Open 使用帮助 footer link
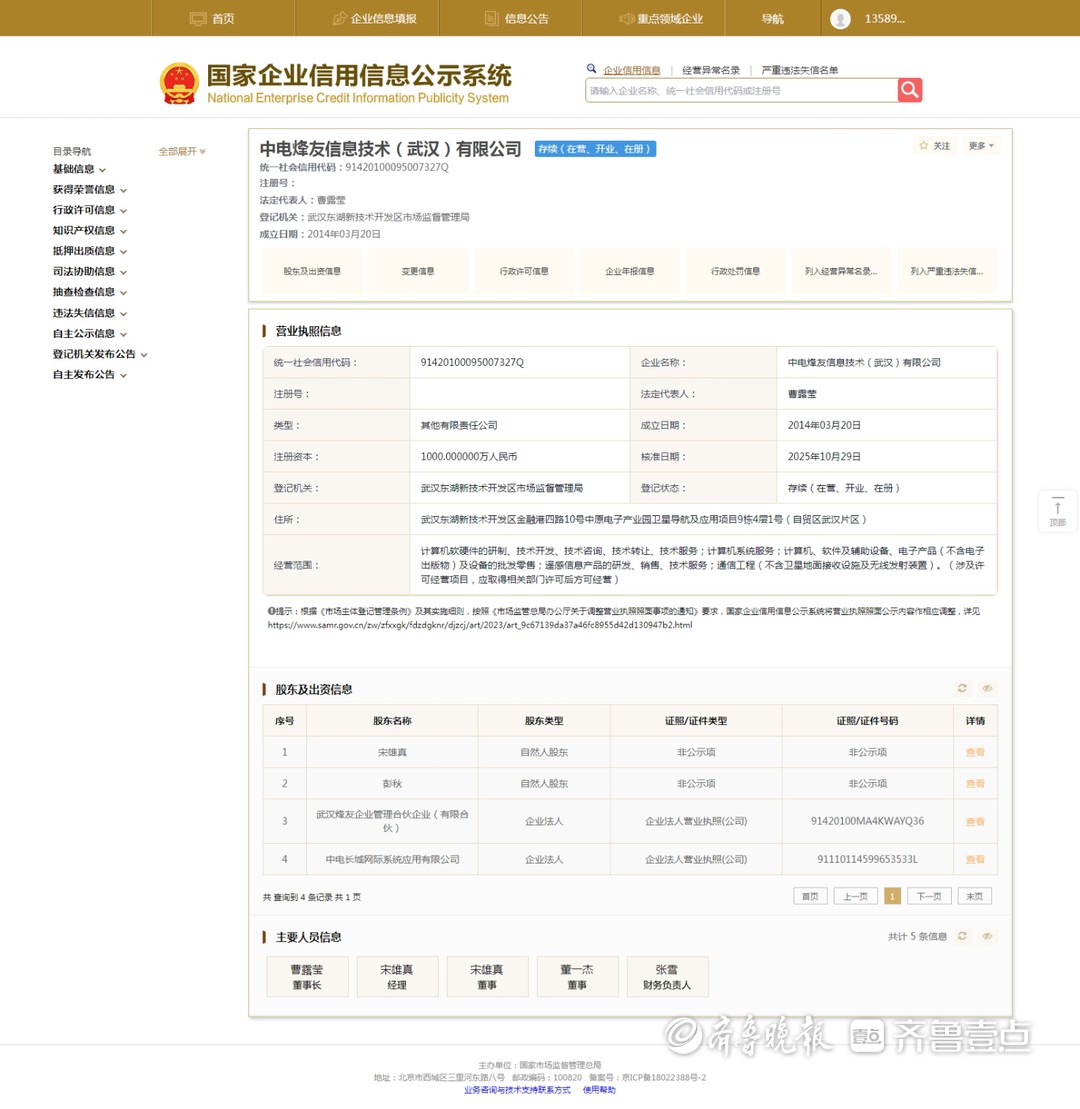The image size is (1080, 1109). pos(598,1090)
